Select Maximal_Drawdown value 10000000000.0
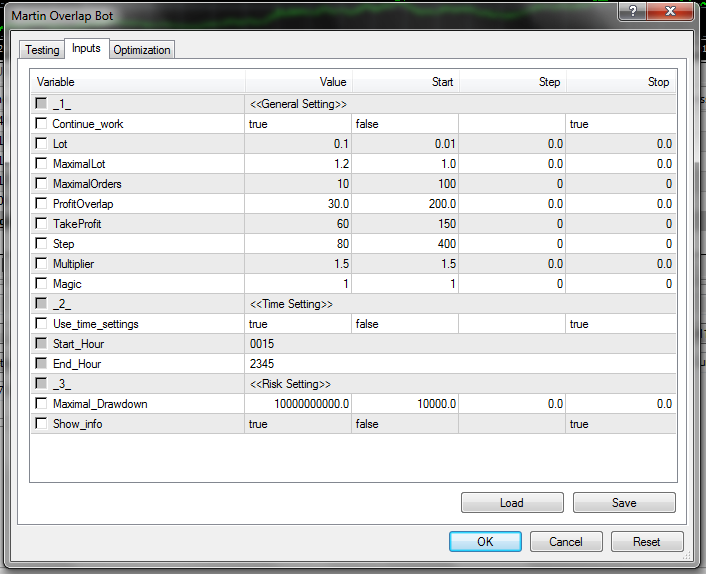Image resolution: width=706 pixels, height=574 pixels. pyautogui.click(x=298, y=403)
